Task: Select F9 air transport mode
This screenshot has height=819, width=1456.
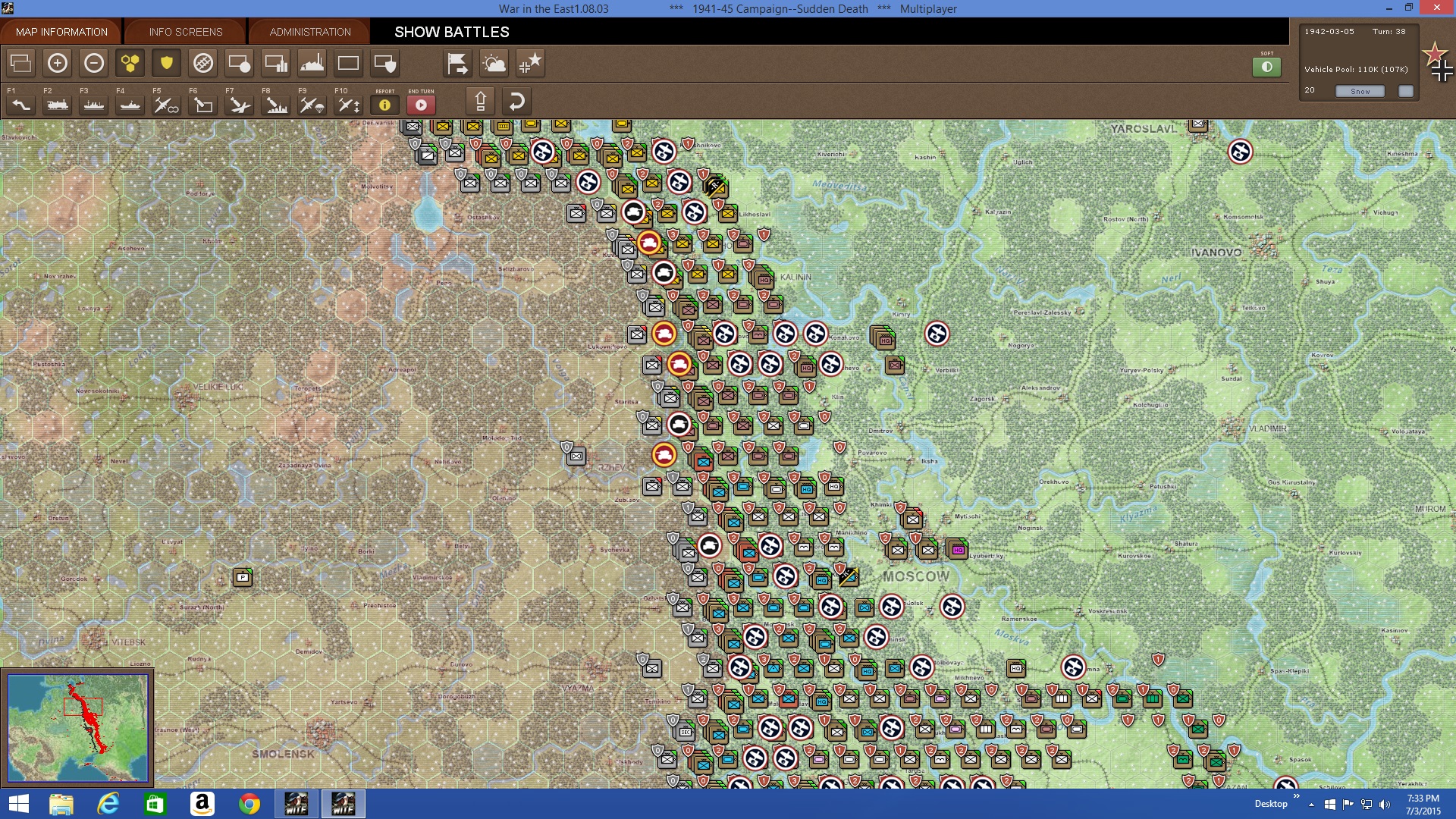Action: pyautogui.click(x=312, y=105)
